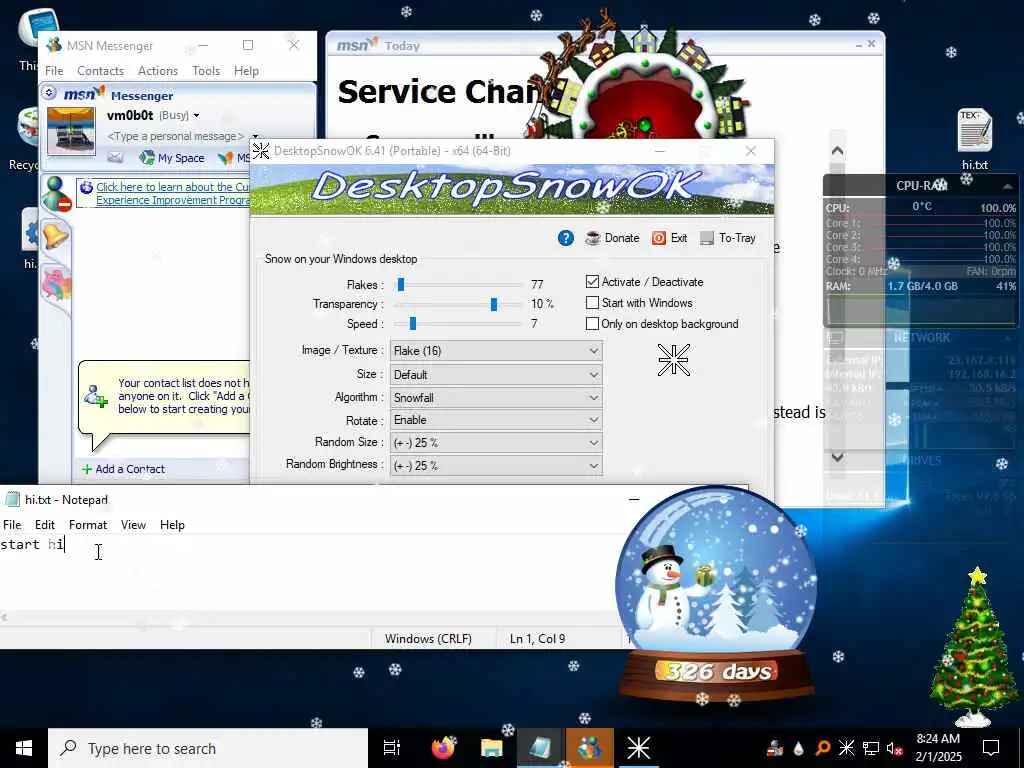Open the Size dropdown
Image resolution: width=1024 pixels, height=768 pixels.
click(496, 375)
